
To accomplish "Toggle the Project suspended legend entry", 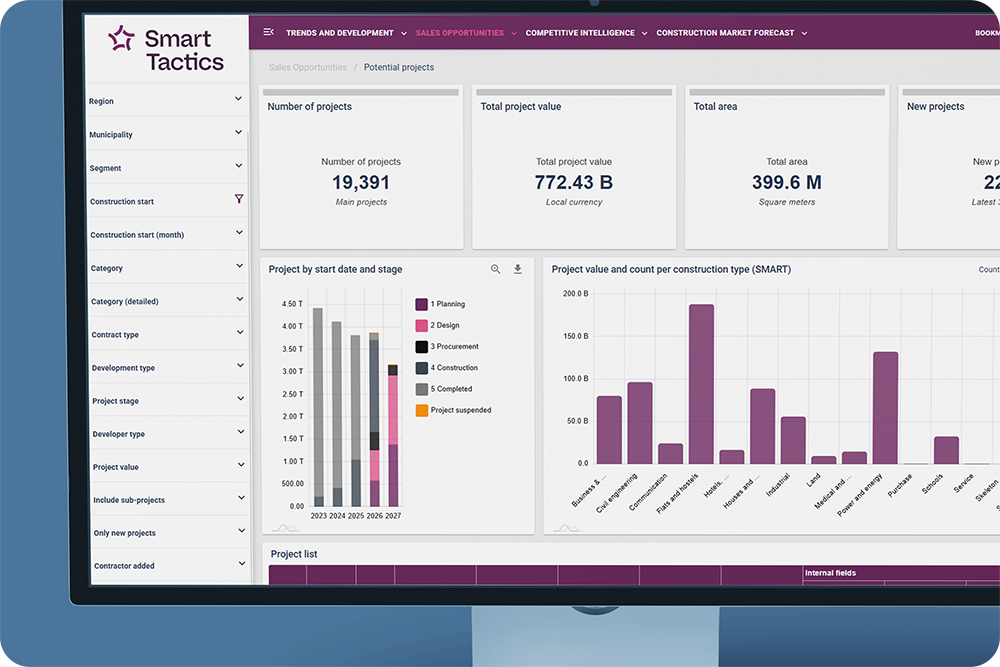I will 453,410.
